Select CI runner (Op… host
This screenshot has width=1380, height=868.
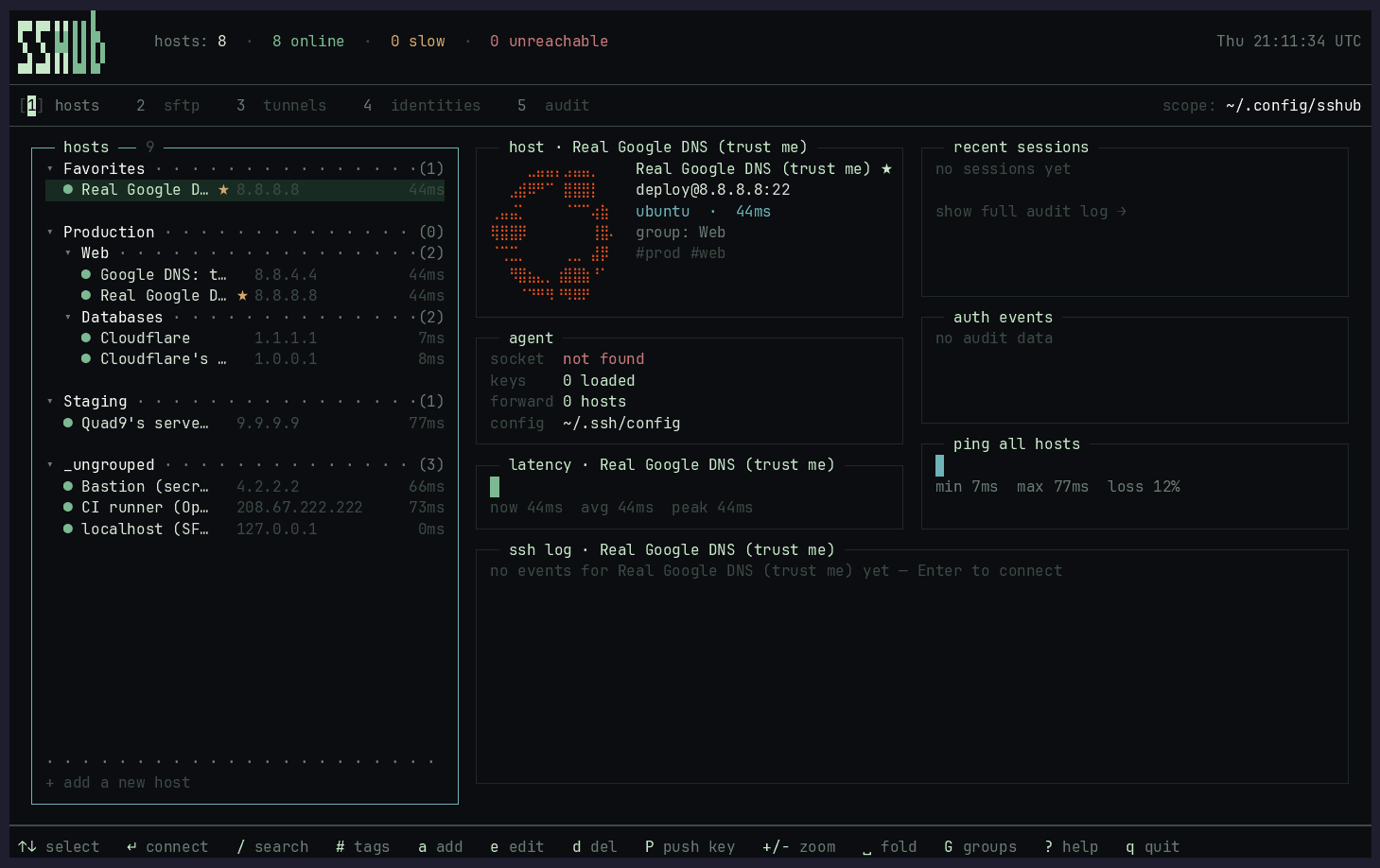point(245,508)
